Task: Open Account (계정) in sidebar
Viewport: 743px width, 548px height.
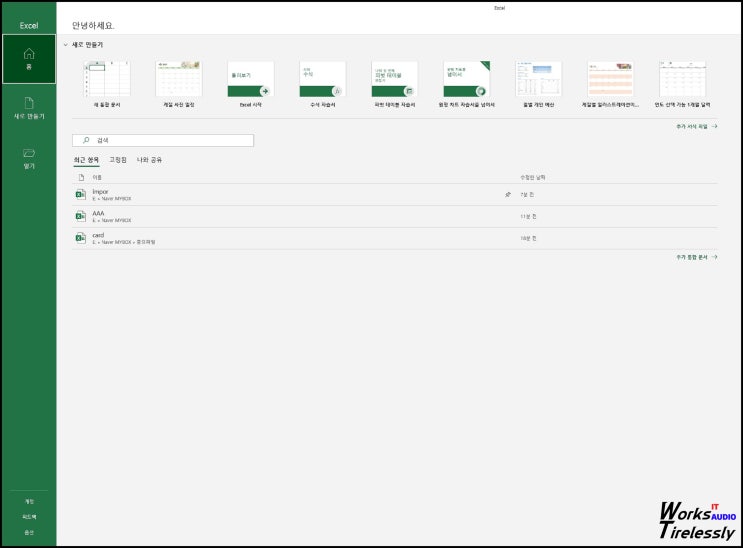Action: pos(29,501)
